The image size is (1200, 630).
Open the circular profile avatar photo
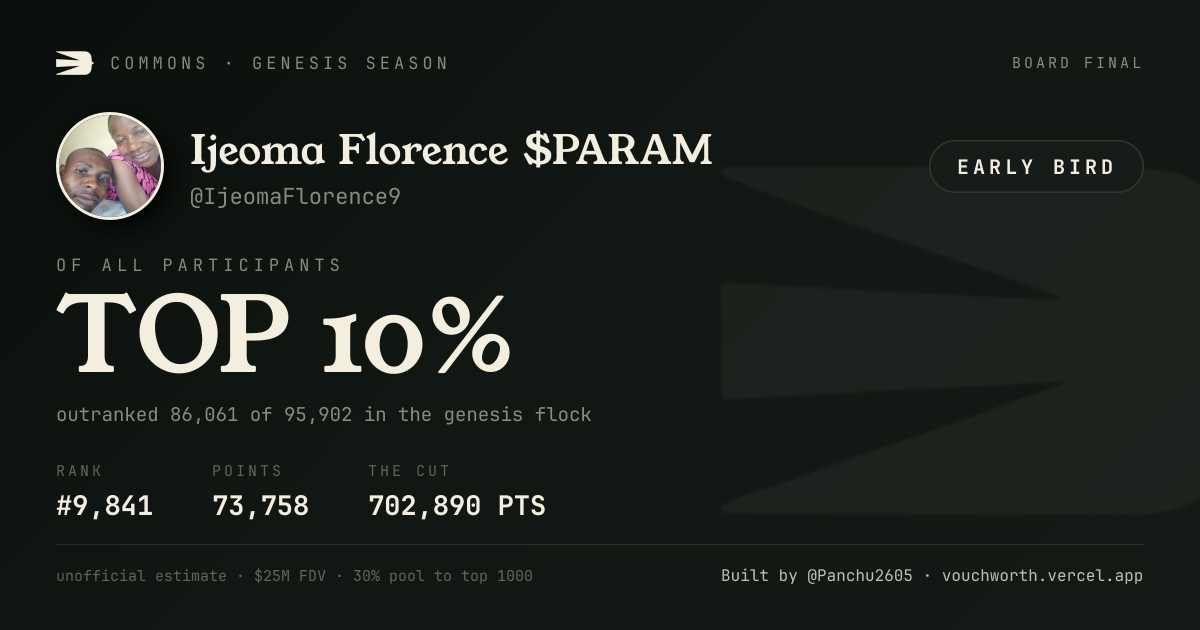[x=110, y=166]
